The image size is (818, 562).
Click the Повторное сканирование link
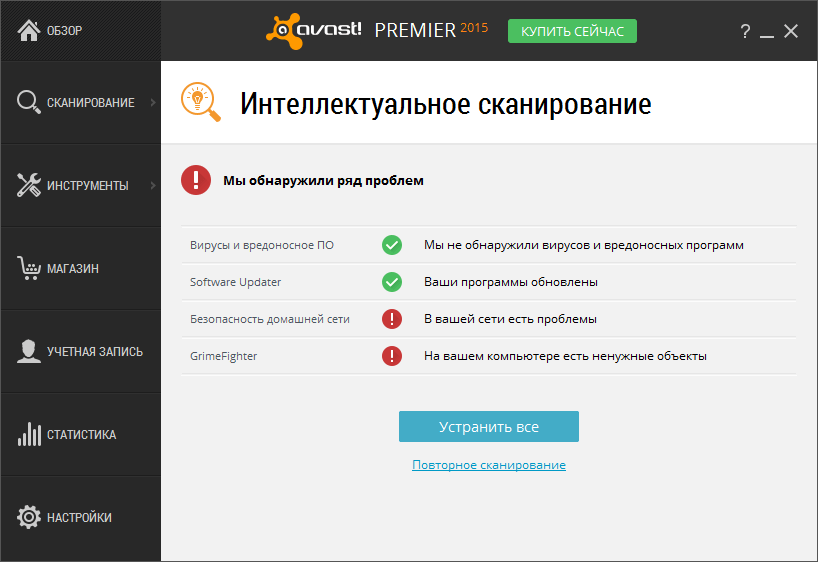489,464
